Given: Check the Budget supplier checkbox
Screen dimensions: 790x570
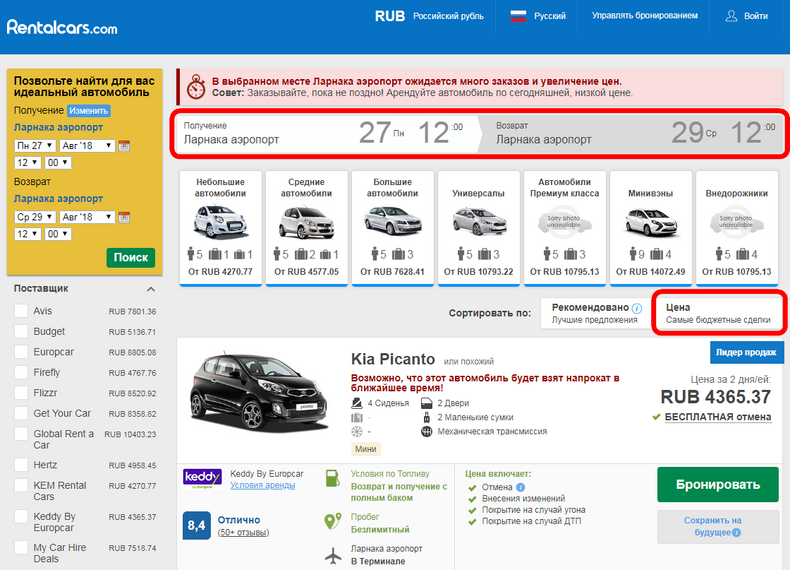Looking at the screenshot, I should pos(21,332).
